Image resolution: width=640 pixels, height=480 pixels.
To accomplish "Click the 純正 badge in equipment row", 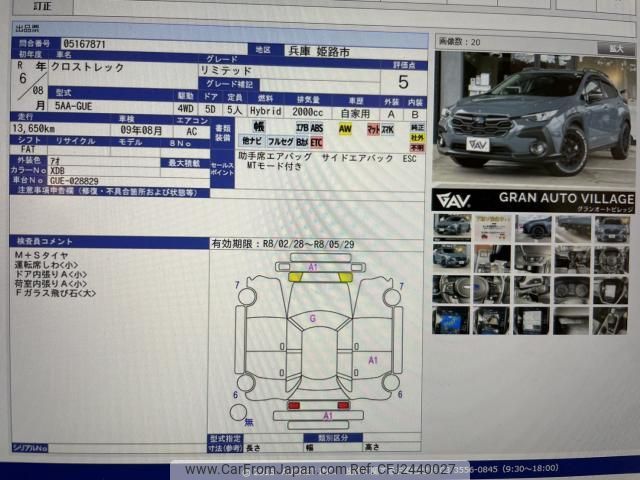I will (416, 127).
